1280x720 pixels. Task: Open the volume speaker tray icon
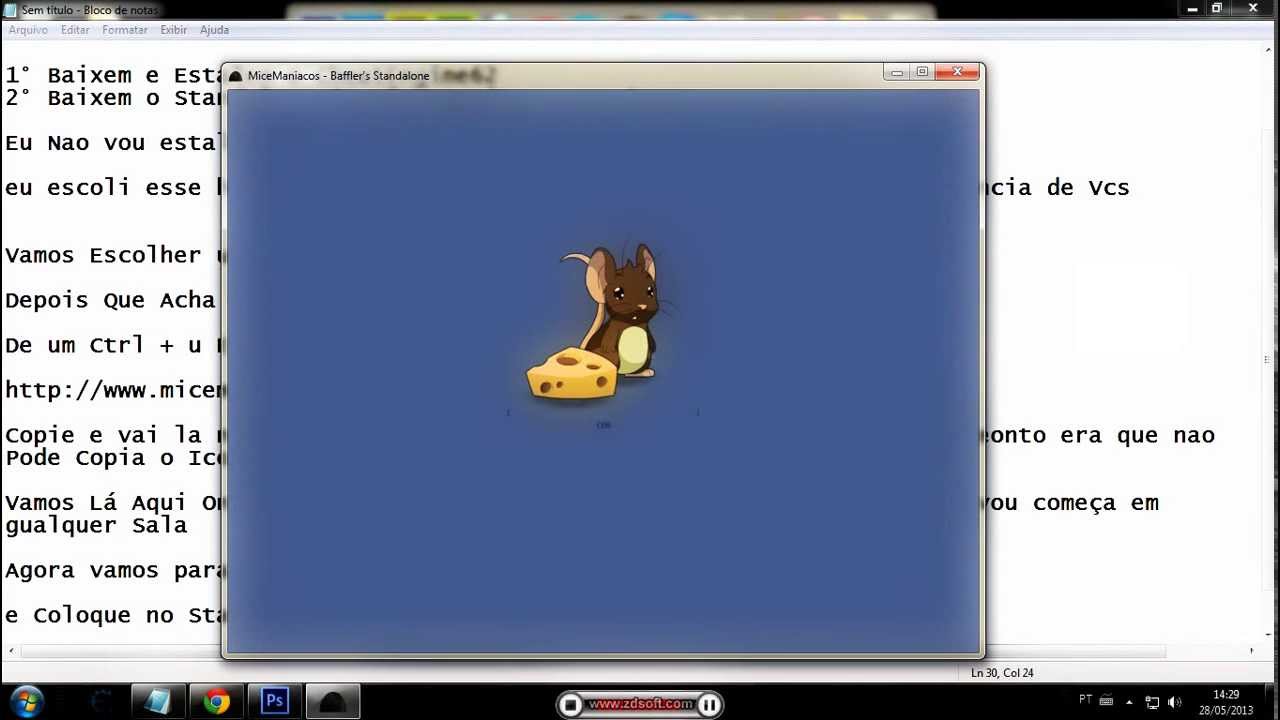coord(1175,702)
